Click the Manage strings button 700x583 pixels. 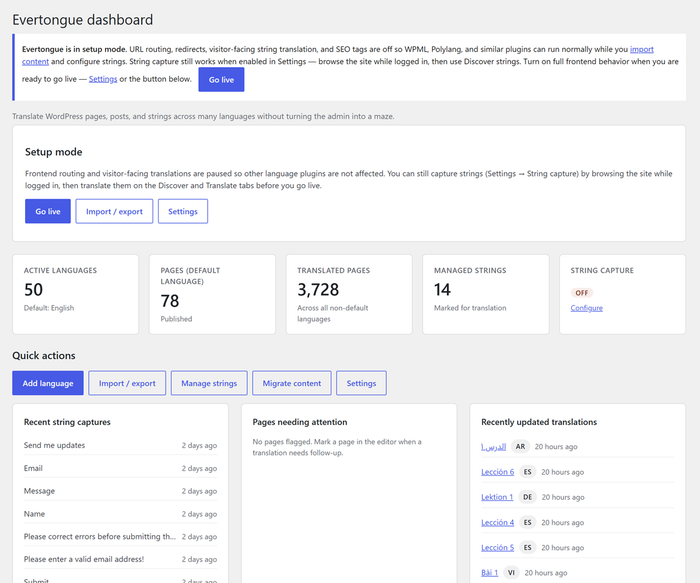point(209,383)
